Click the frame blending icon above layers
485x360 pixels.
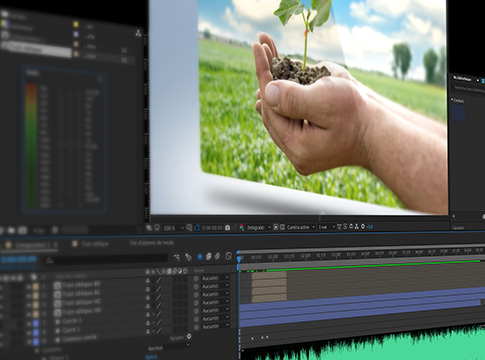[x=208, y=257]
